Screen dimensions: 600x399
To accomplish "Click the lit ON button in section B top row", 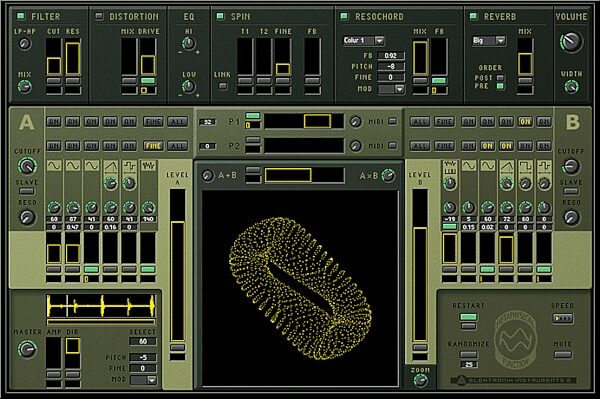I will [525, 122].
